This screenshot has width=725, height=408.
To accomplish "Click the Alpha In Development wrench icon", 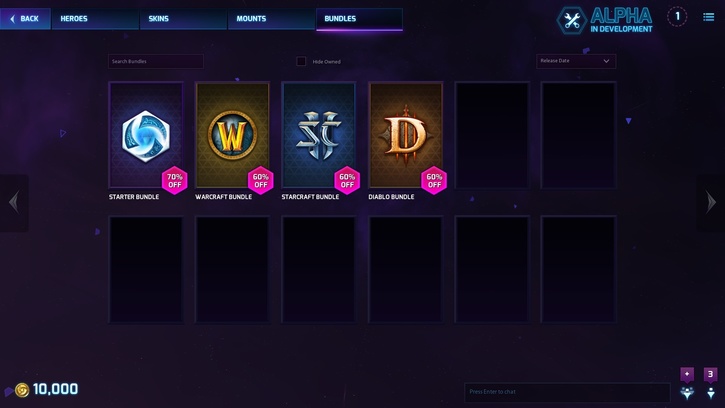I will coord(571,20).
